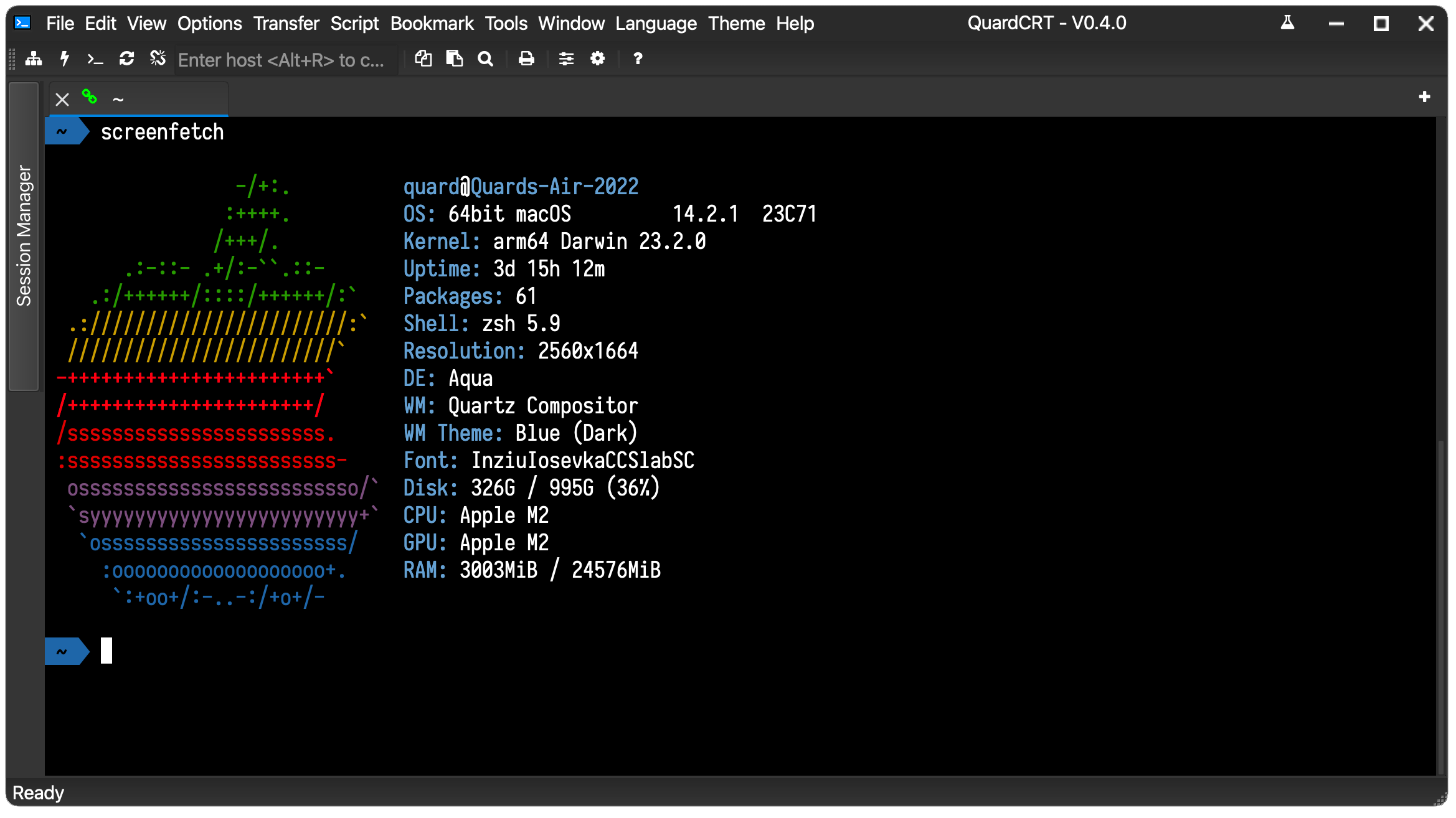Click the magnifying glass find icon
The image size is (1456, 818).
click(x=485, y=59)
